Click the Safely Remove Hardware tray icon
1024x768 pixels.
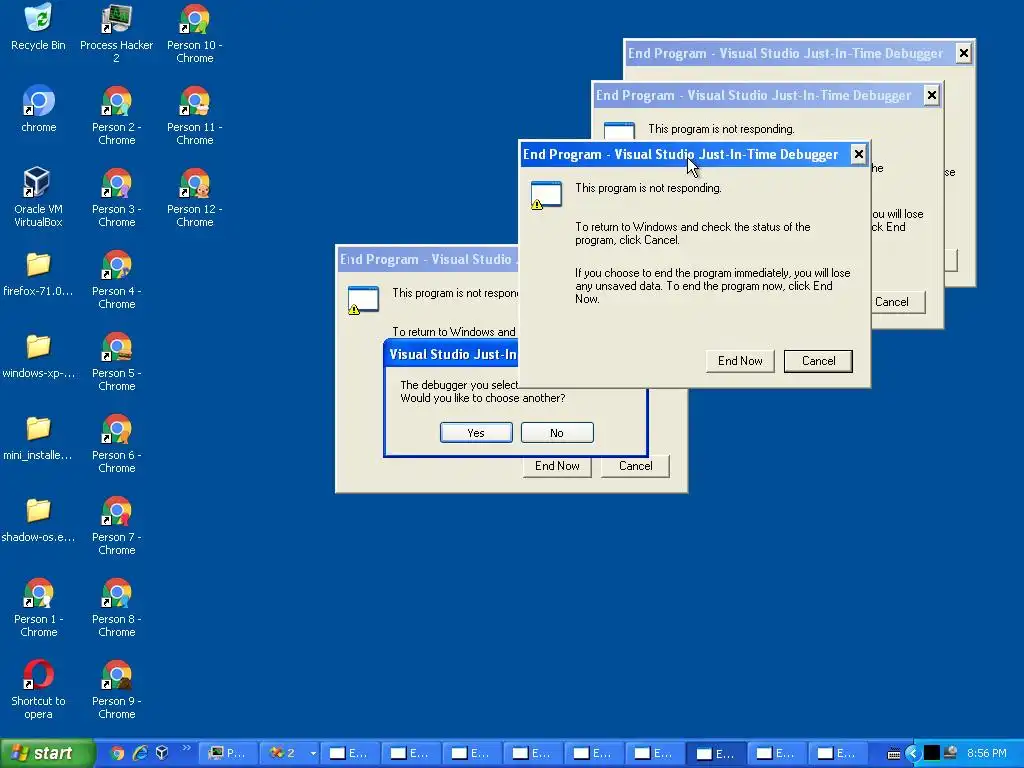point(951,753)
